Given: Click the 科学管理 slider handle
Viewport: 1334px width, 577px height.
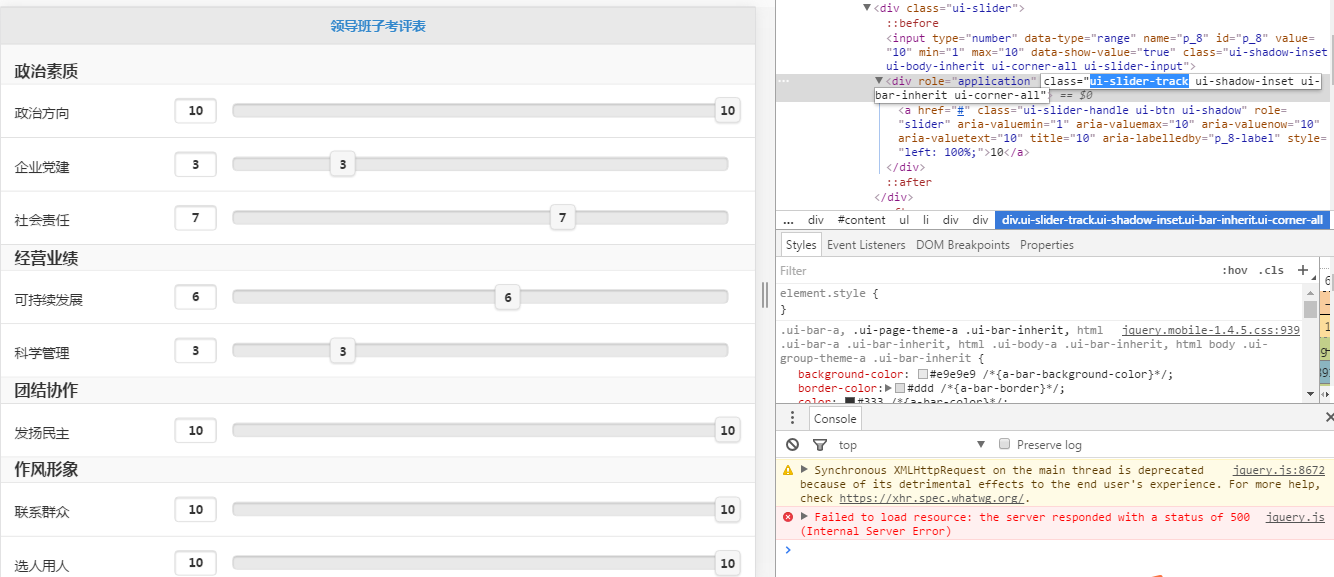Looking at the screenshot, I should [342, 351].
